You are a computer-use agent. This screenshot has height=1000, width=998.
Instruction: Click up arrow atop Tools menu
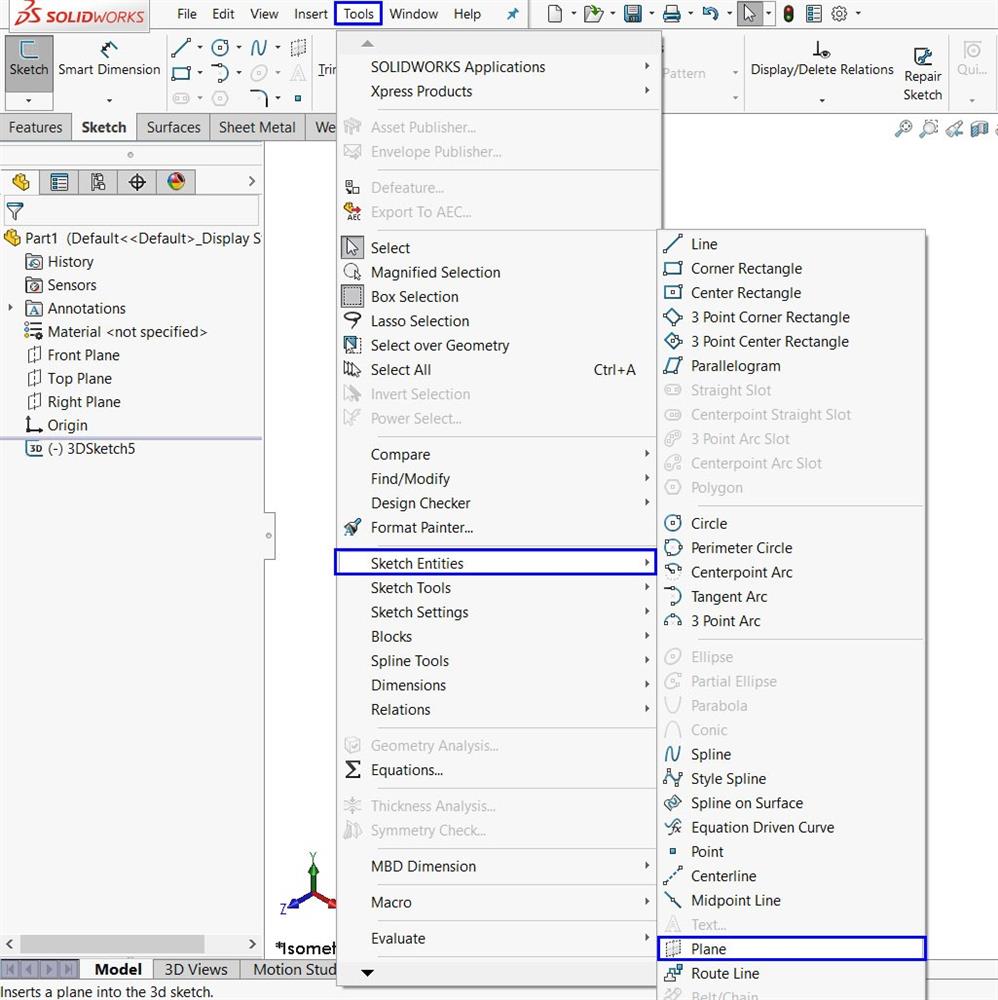pos(367,43)
